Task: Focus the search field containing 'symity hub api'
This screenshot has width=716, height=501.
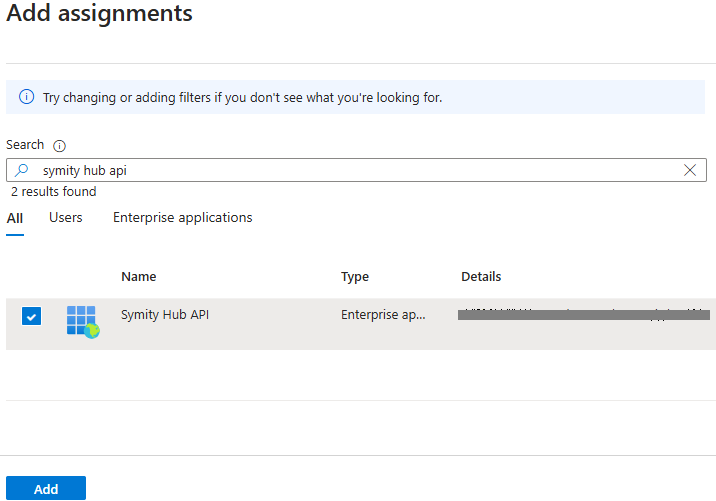Action: pos(350,170)
